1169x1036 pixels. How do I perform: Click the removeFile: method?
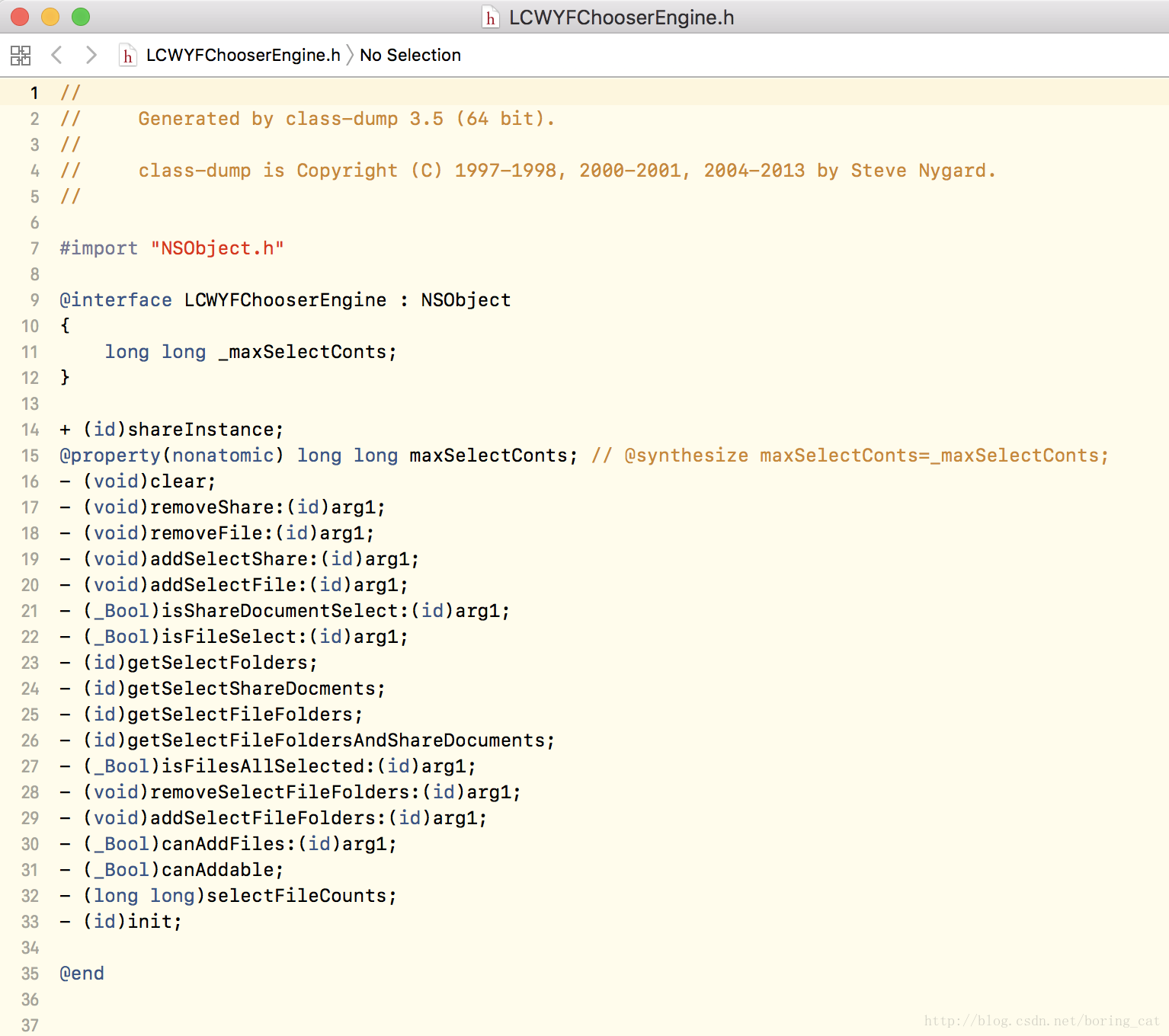(217, 533)
